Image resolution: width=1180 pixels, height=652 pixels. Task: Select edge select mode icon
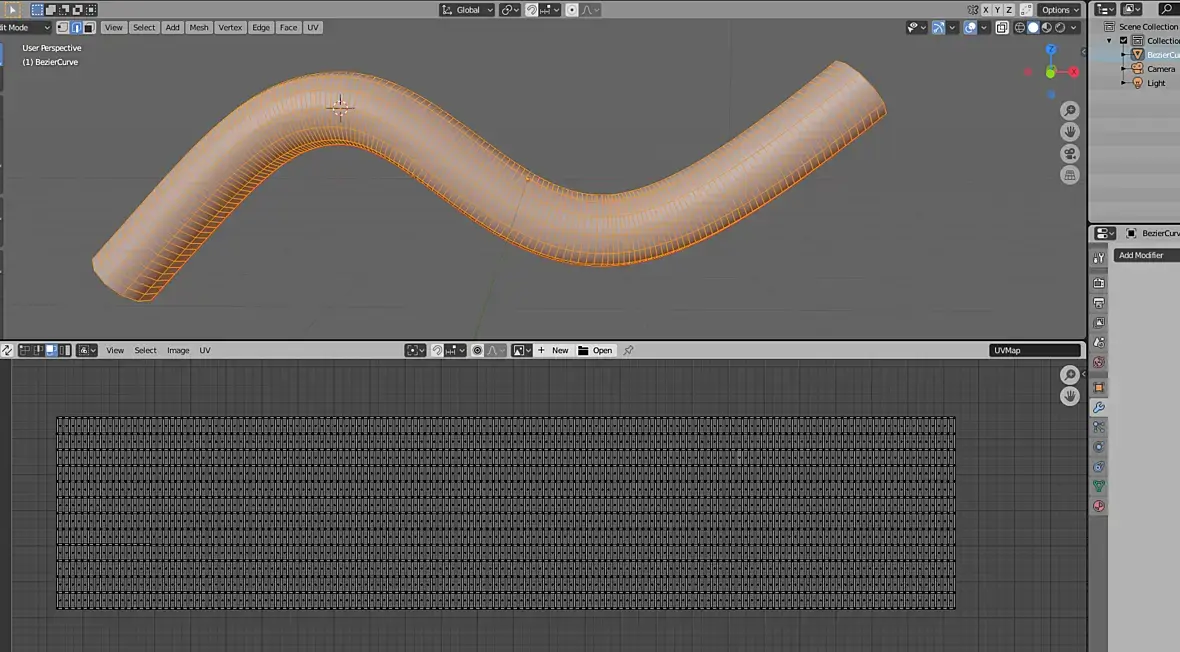coord(76,27)
